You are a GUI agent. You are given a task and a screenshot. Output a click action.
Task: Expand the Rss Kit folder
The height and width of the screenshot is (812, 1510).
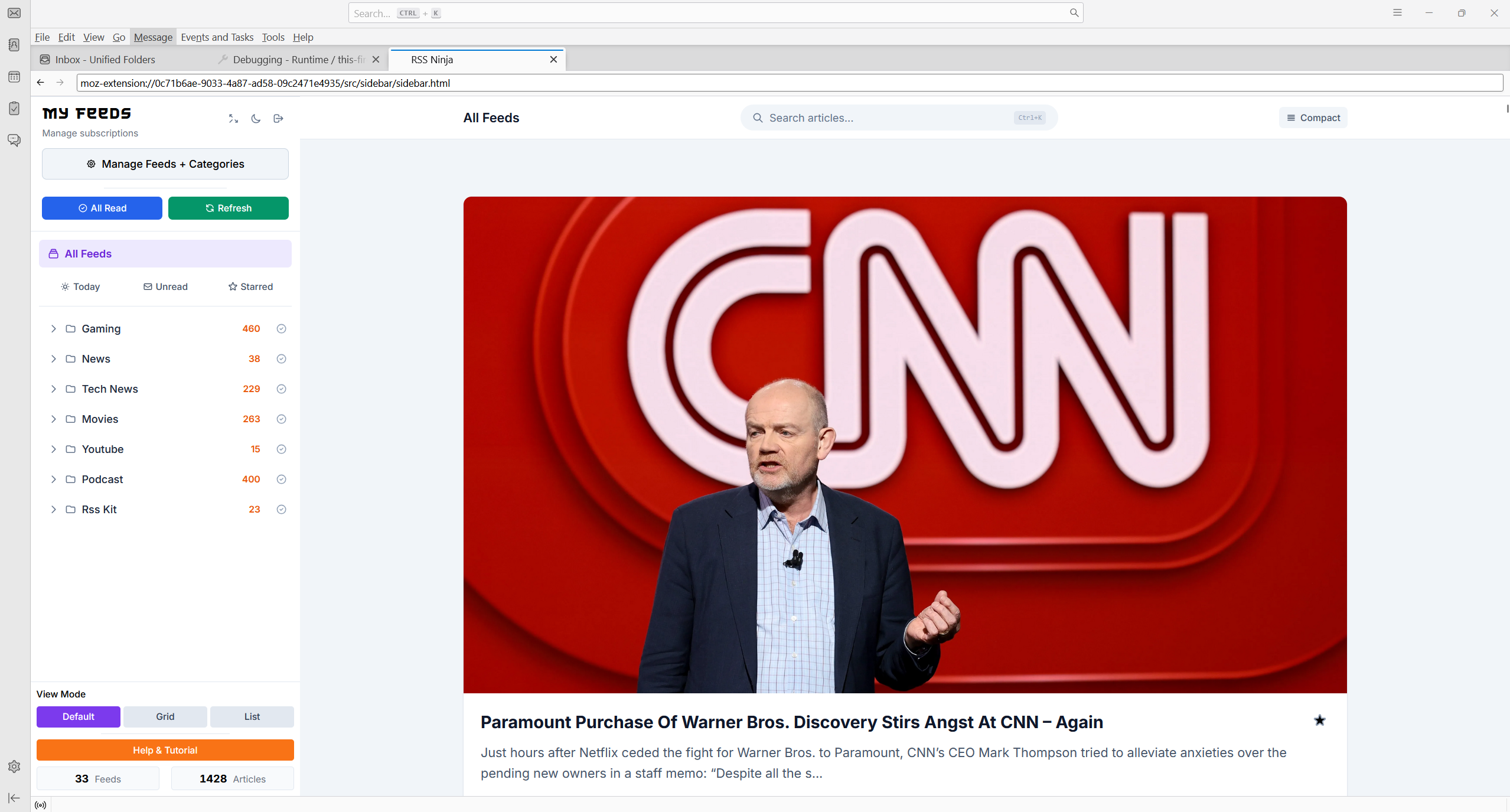click(54, 510)
